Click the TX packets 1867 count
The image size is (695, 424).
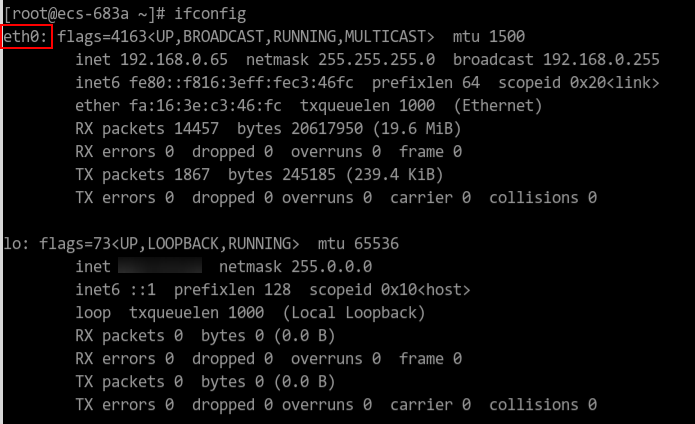click(191, 175)
